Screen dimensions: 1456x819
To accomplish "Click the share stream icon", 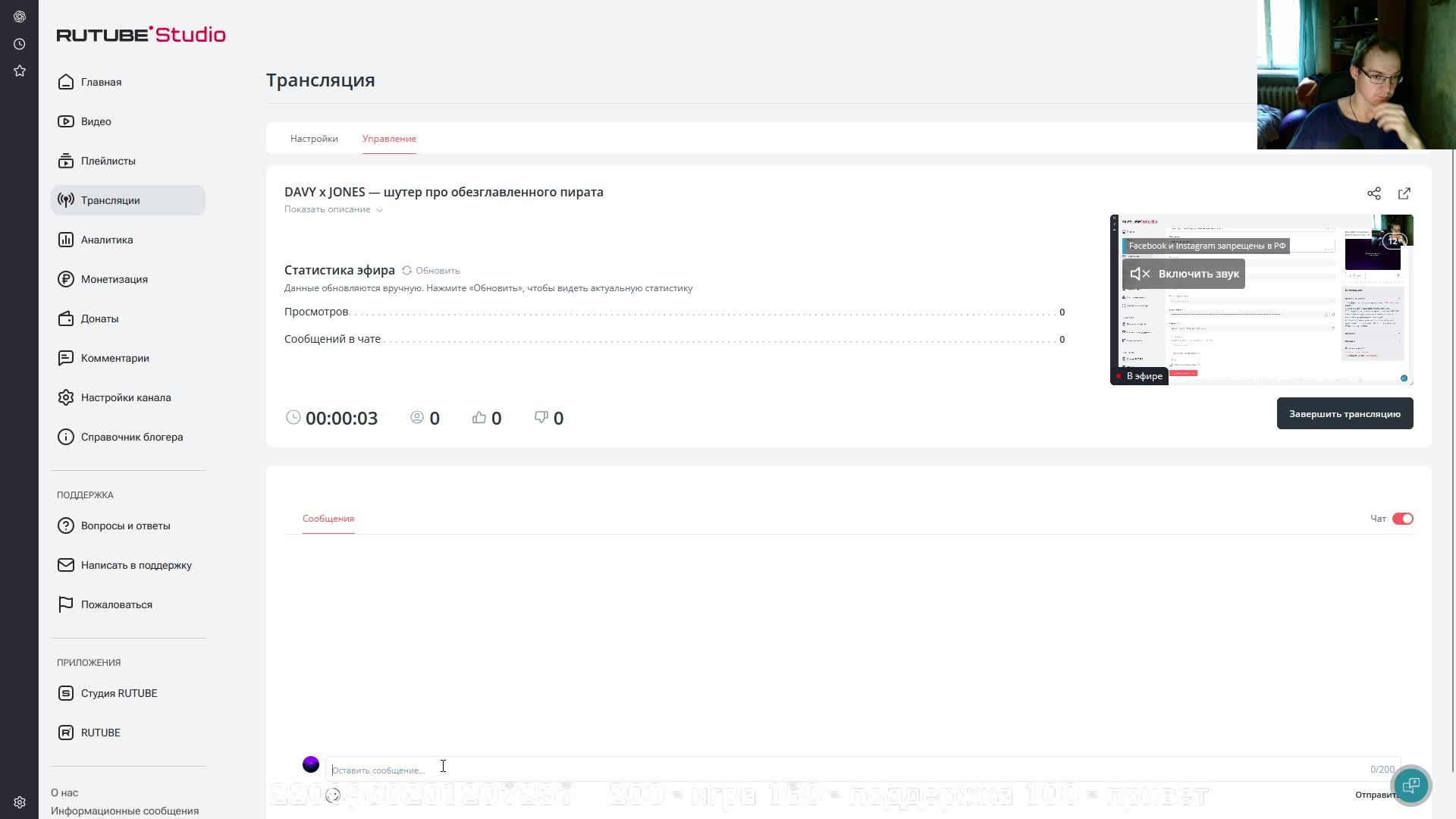I will pos(1373,193).
